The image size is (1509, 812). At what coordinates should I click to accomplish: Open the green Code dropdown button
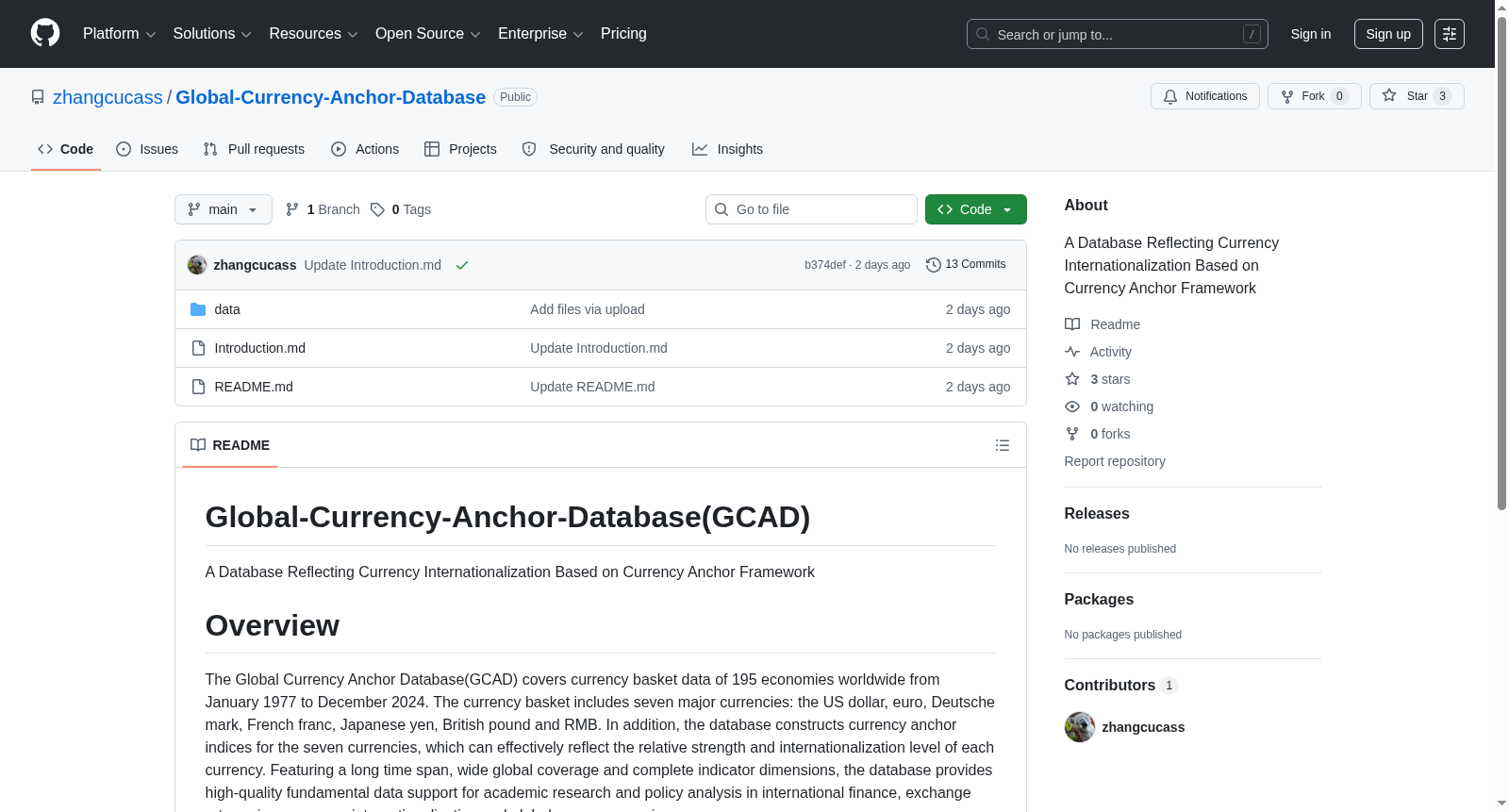click(976, 209)
